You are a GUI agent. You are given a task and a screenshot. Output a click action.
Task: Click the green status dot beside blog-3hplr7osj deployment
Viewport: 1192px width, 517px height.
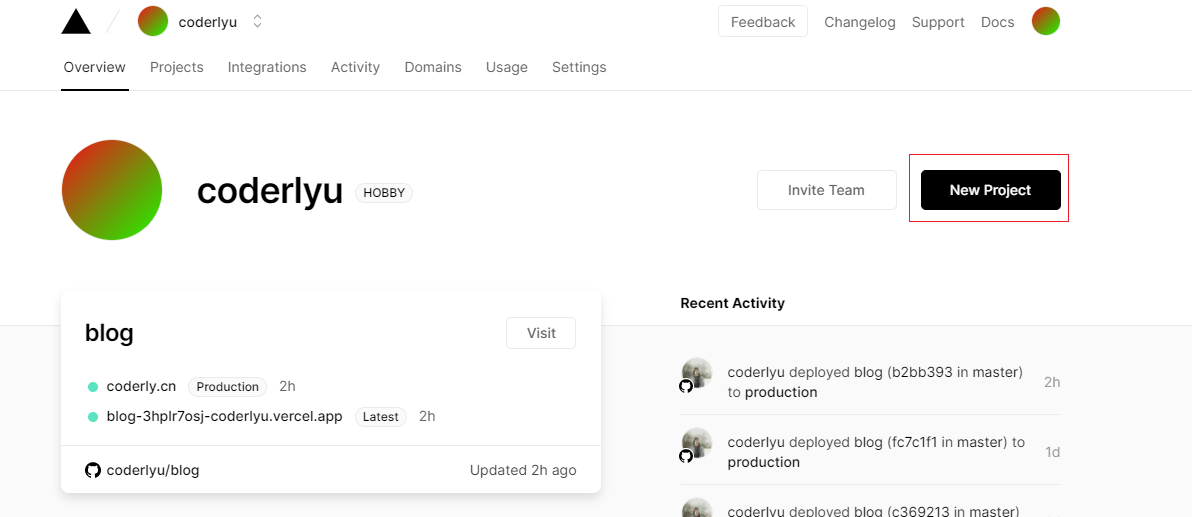93,417
